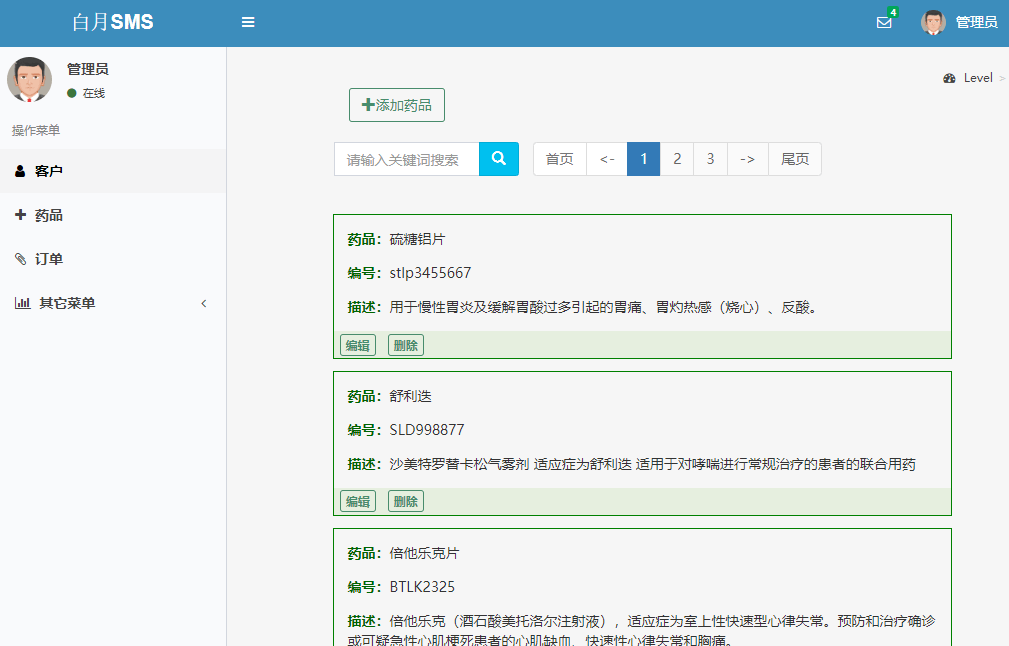Focus the keyword search input field
The image size is (1009, 646).
pos(407,160)
